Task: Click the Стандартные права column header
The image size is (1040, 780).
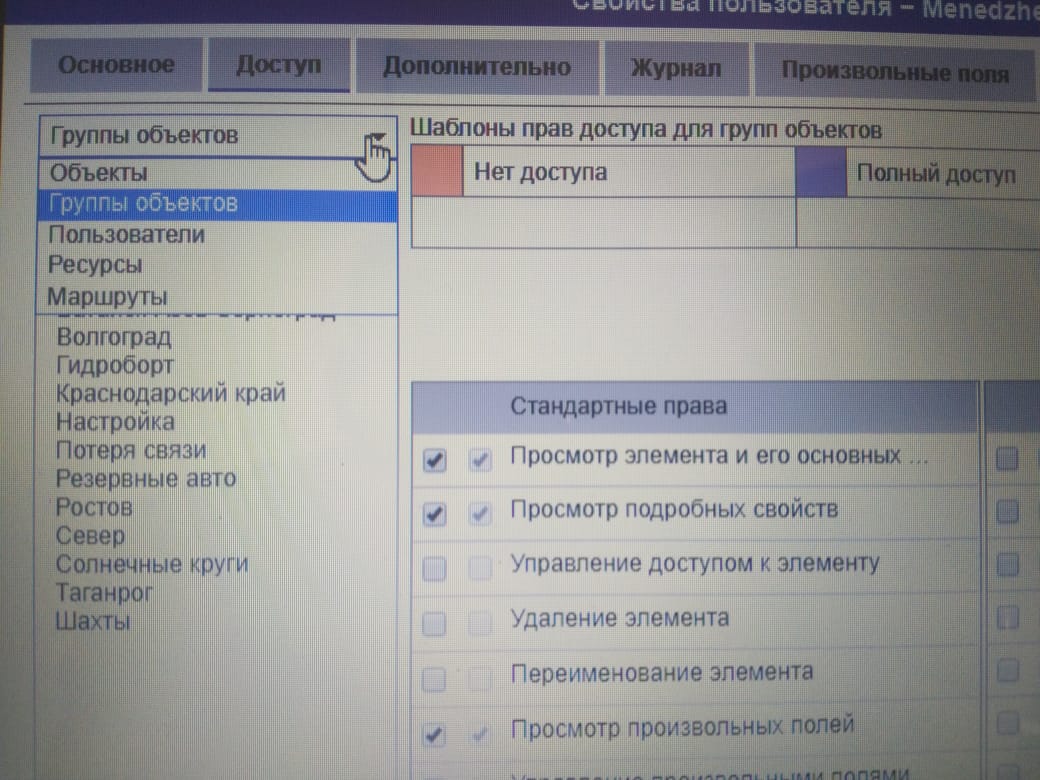Action: click(619, 407)
